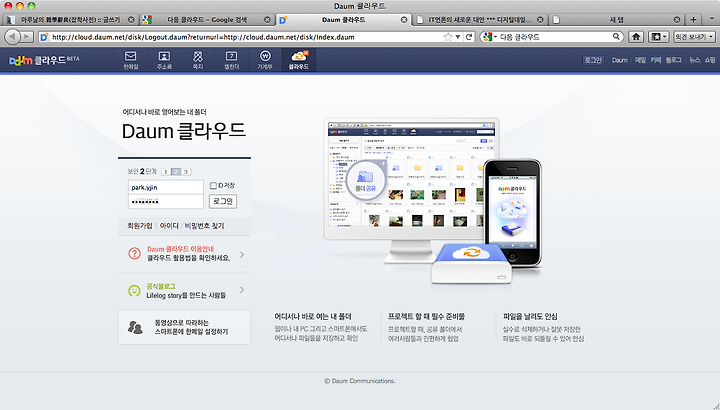Go forward with the browser forward arrow

[x=27, y=37]
